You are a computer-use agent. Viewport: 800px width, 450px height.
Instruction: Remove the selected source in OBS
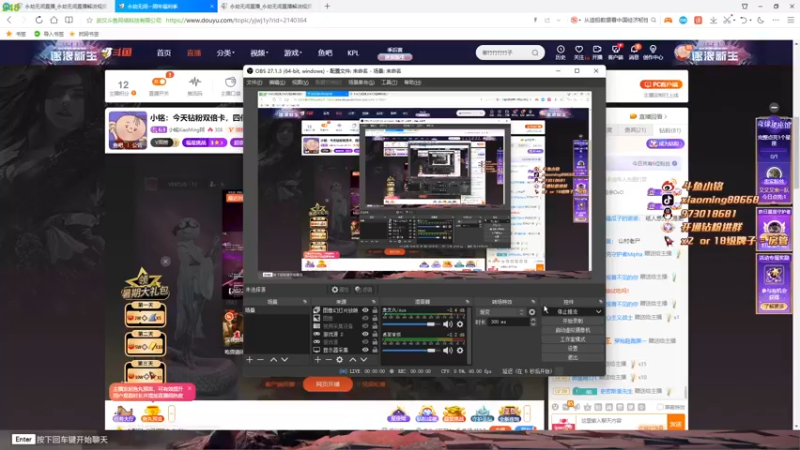click(329, 360)
